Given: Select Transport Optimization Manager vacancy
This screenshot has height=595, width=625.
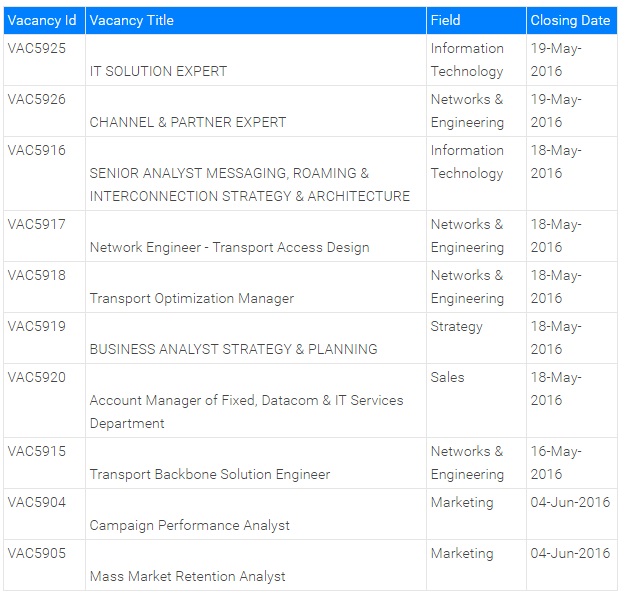Looking at the screenshot, I should coord(192,298).
